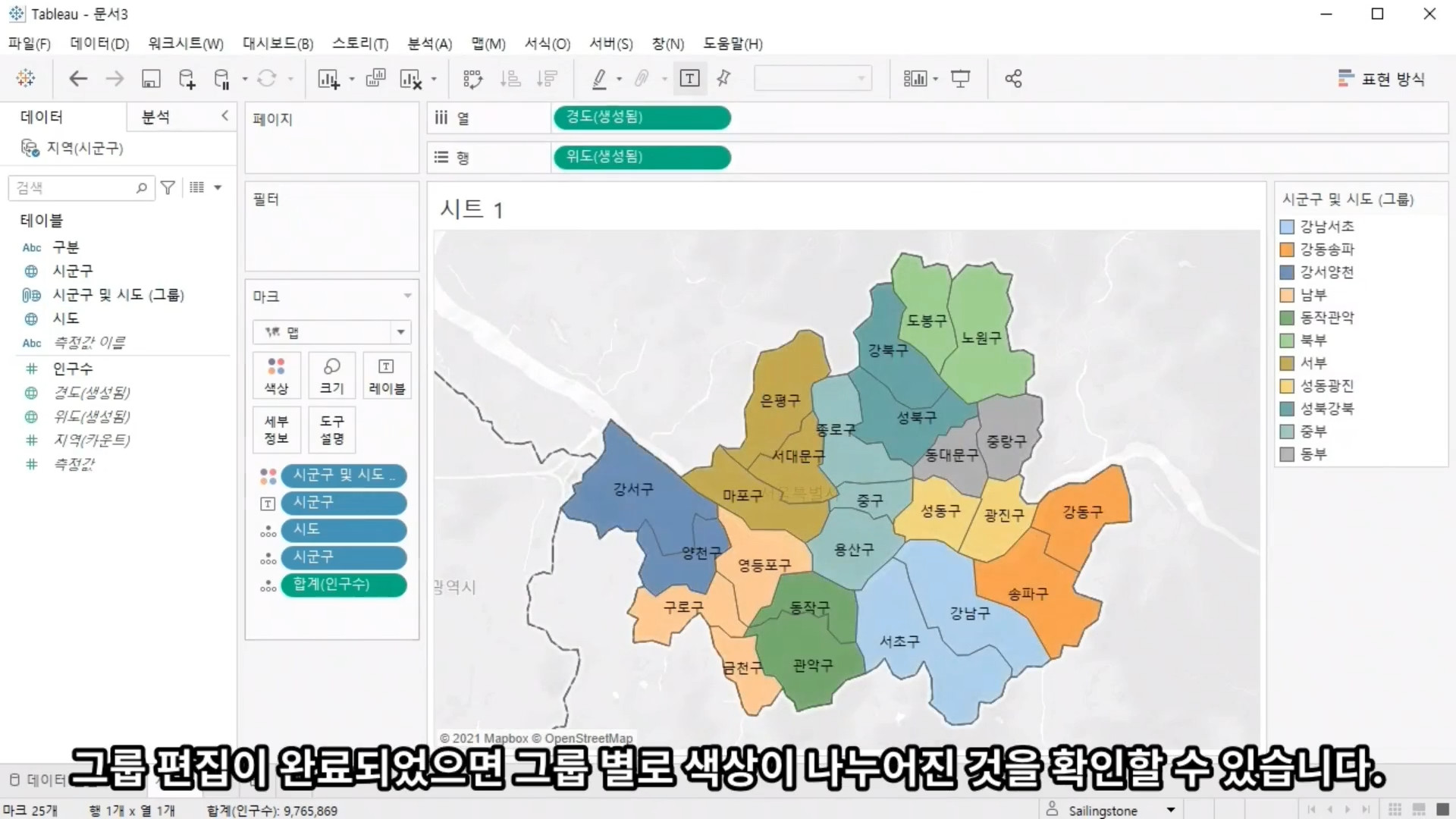This screenshot has height=819, width=1456.
Task: Toggle the 표현 방식 Show Me panel
Action: pos(1382,79)
